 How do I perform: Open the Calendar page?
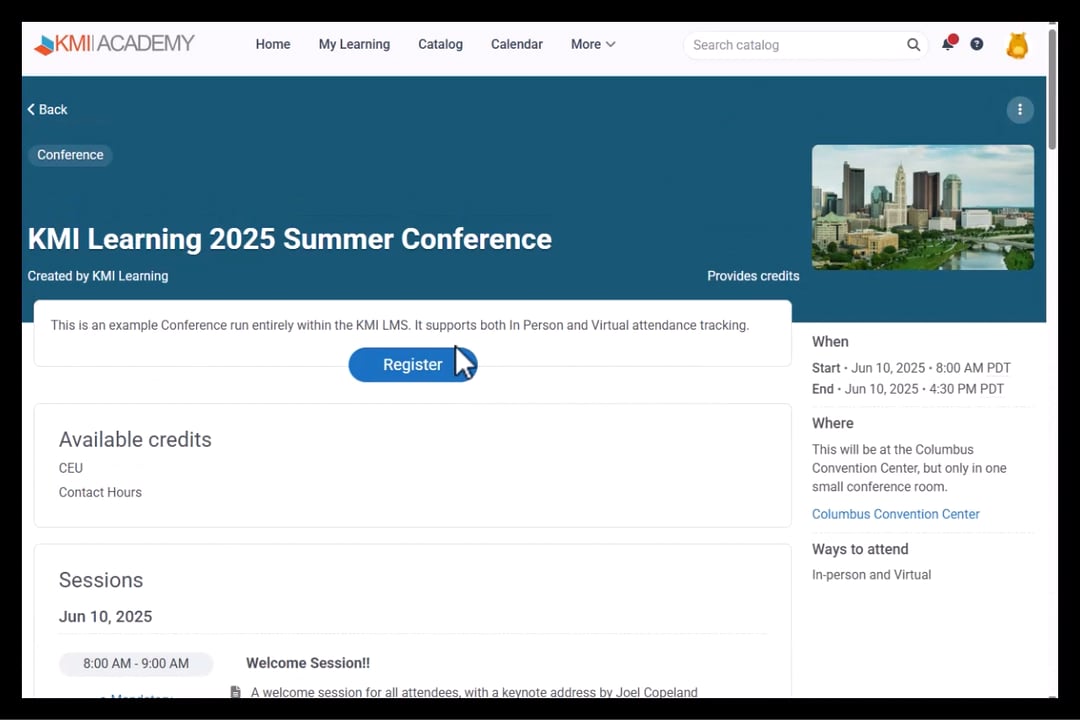[x=517, y=44]
